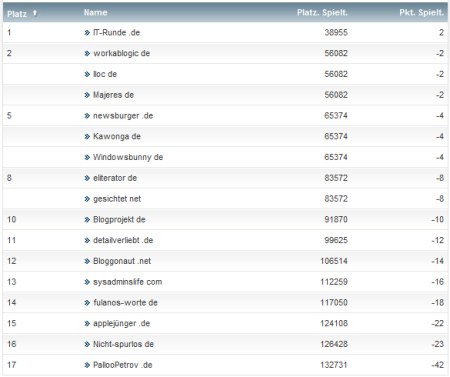Sort by the Platz column header
The height and width of the screenshot is (377, 450).
click(x=17, y=14)
